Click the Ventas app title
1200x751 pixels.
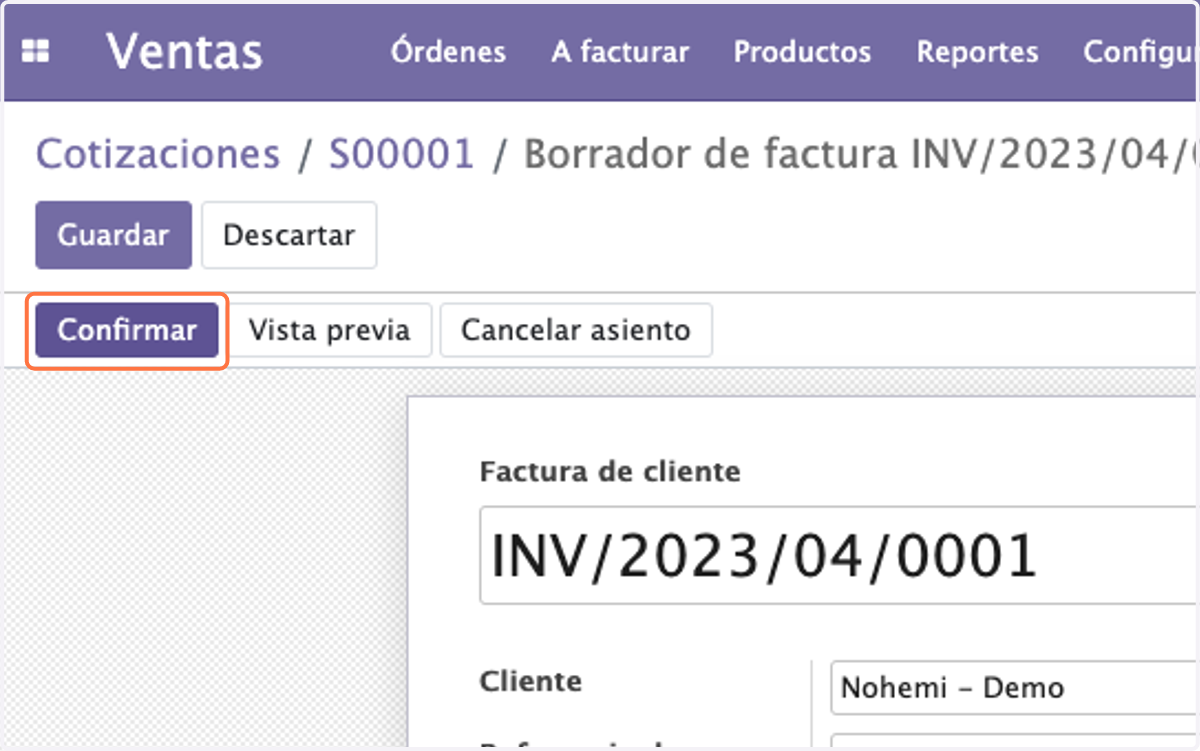pos(184,52)
